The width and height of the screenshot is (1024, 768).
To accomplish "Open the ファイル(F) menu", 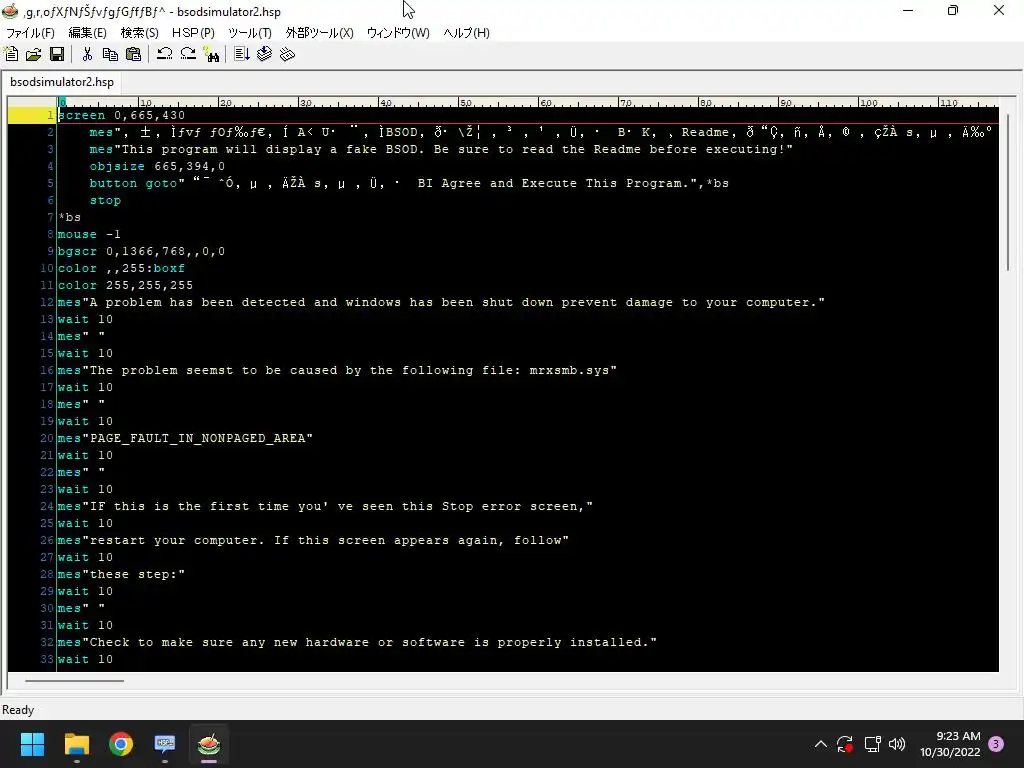I will (x=30, y=33).
